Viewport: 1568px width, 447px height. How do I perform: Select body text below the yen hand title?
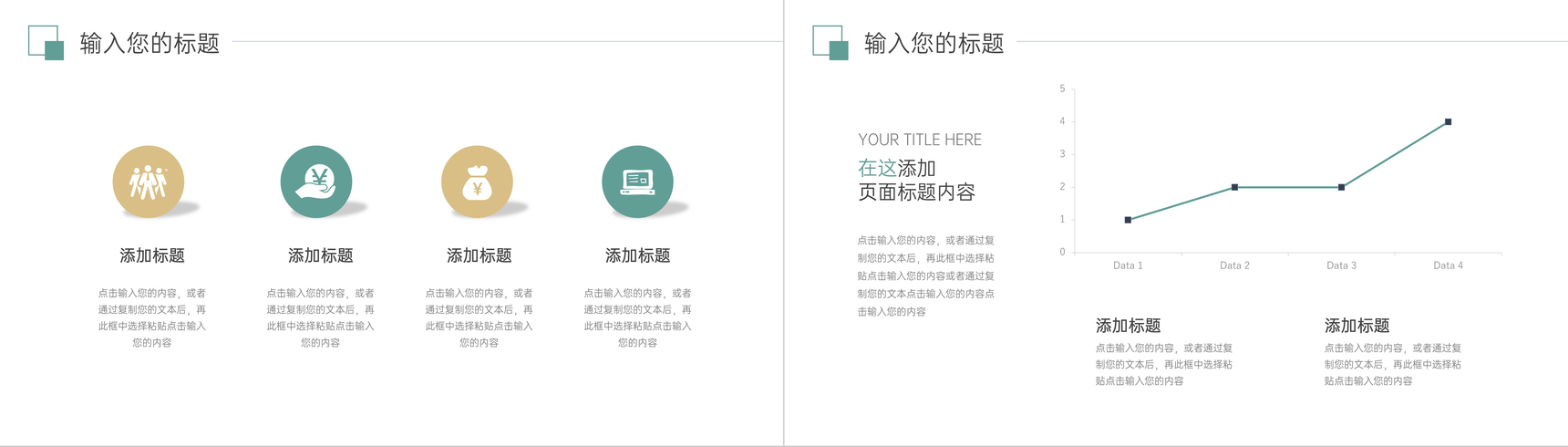[320, 317]
